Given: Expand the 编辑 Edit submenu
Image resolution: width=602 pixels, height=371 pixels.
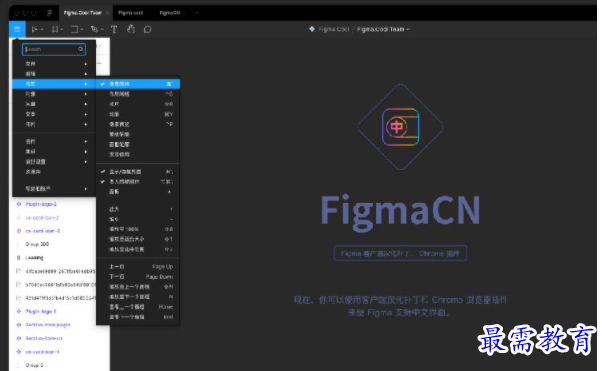Looking at the screenshot, I should click(x=86, y=73).
